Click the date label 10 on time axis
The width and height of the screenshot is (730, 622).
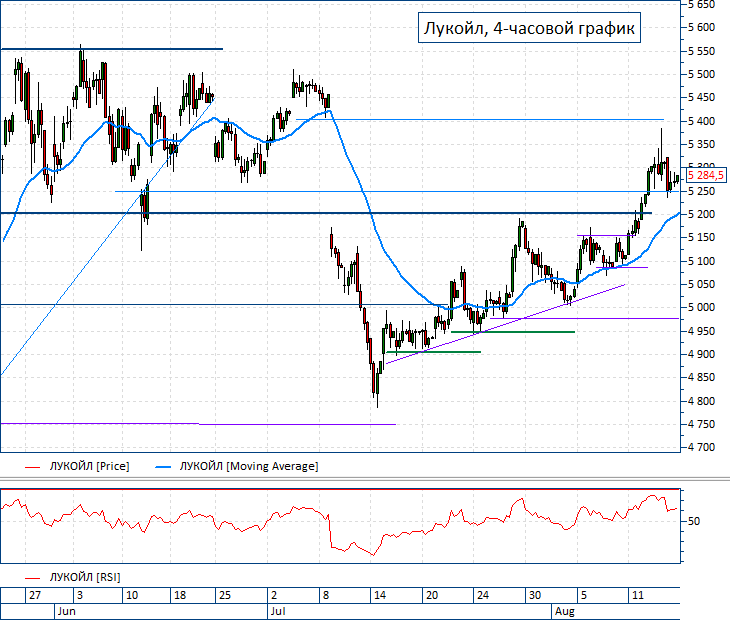(132, 595)
